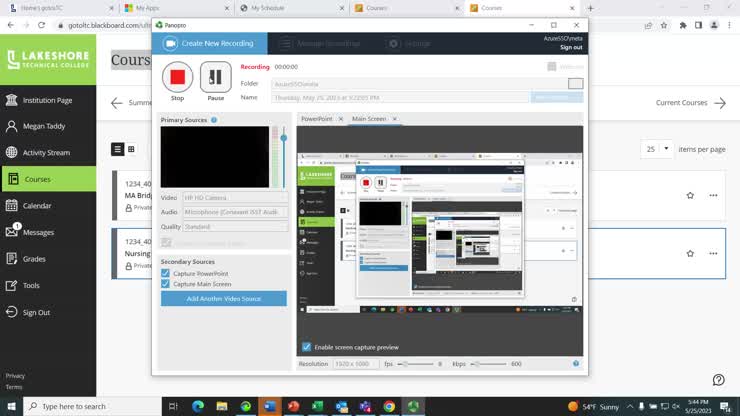Disable screen capture preview checkbox
Image resolution: width=740 pixels, height=416 pixels.
[x=307, y=347]
